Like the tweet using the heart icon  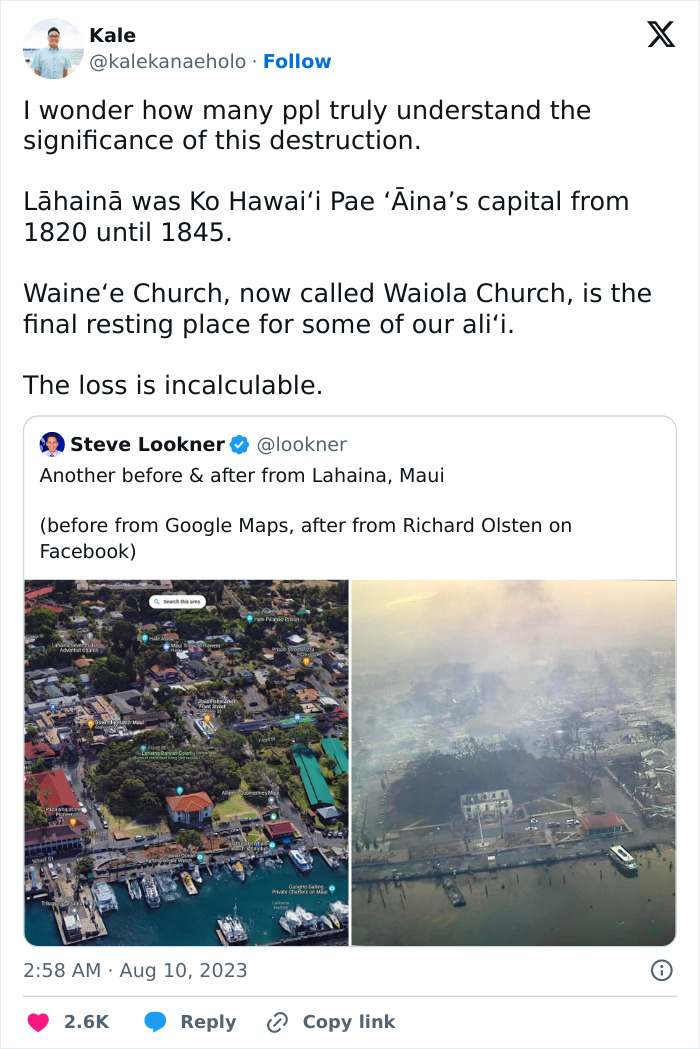[x=38, y=1022]
